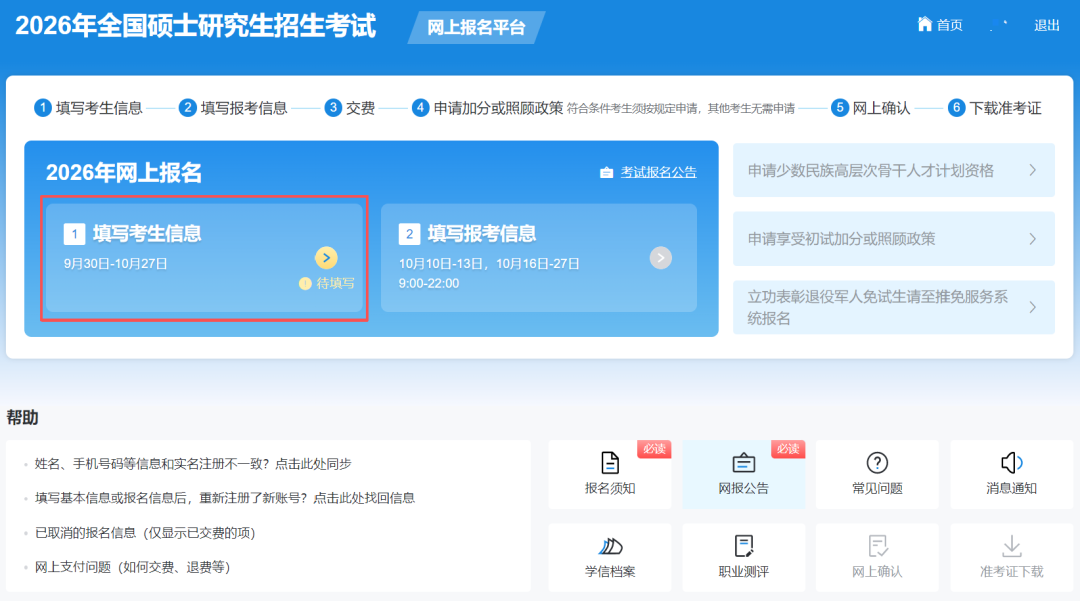Click the yellow arrow in 填写考生信息 card
This screenshot has height=601, width=1080.
pos(326,258)
